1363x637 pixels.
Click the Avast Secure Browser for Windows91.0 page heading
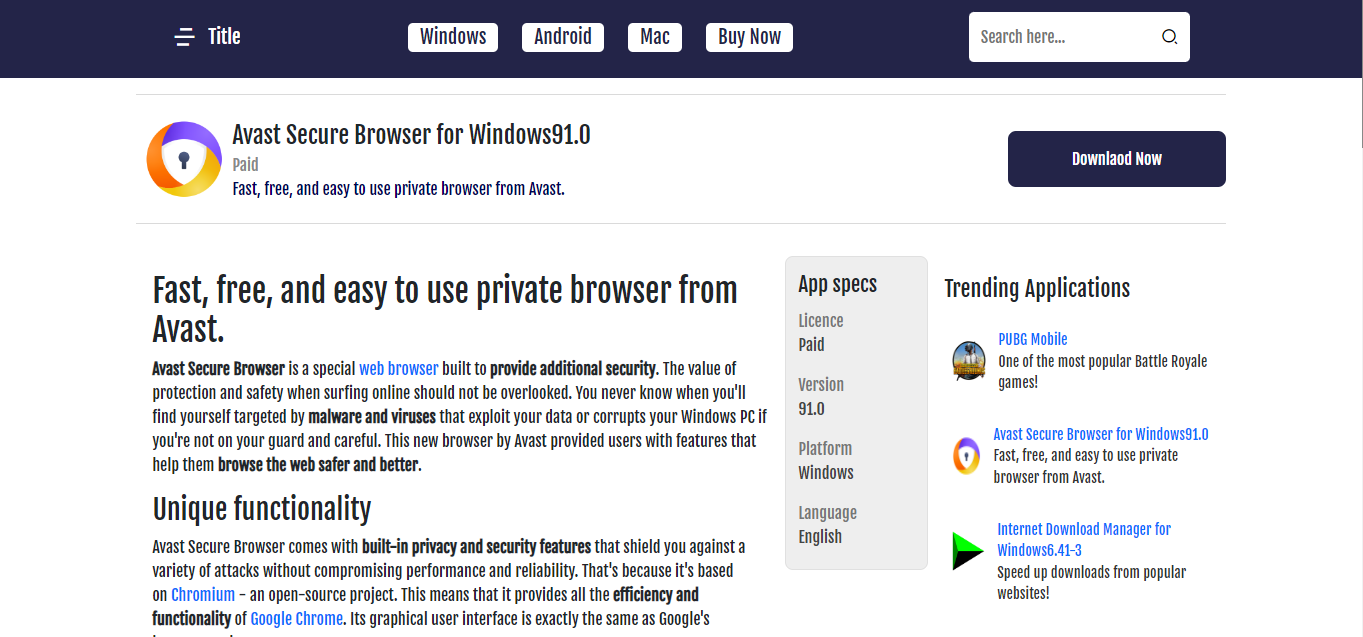tap(411, 134)
